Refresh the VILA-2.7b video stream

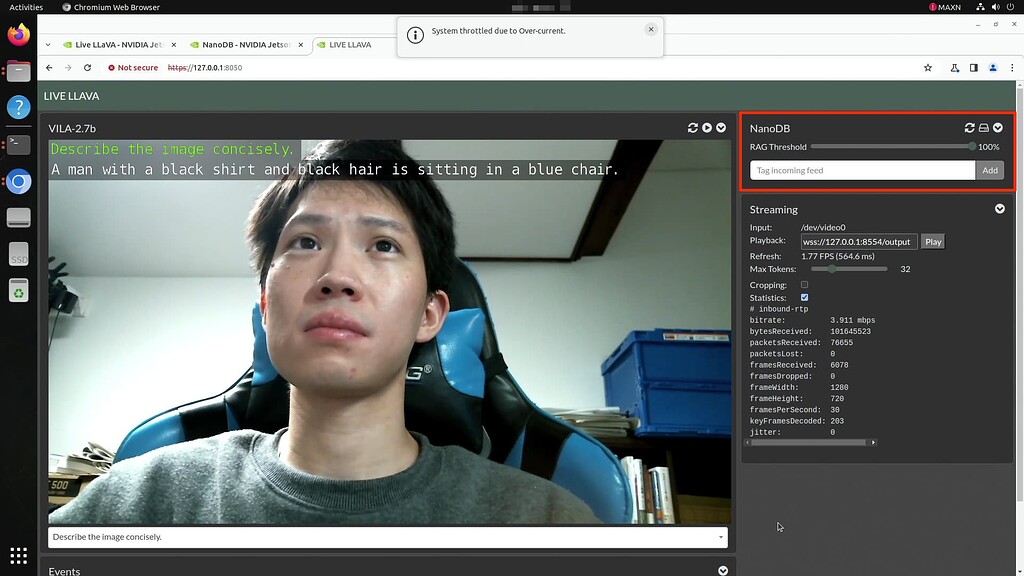[693, 128]
